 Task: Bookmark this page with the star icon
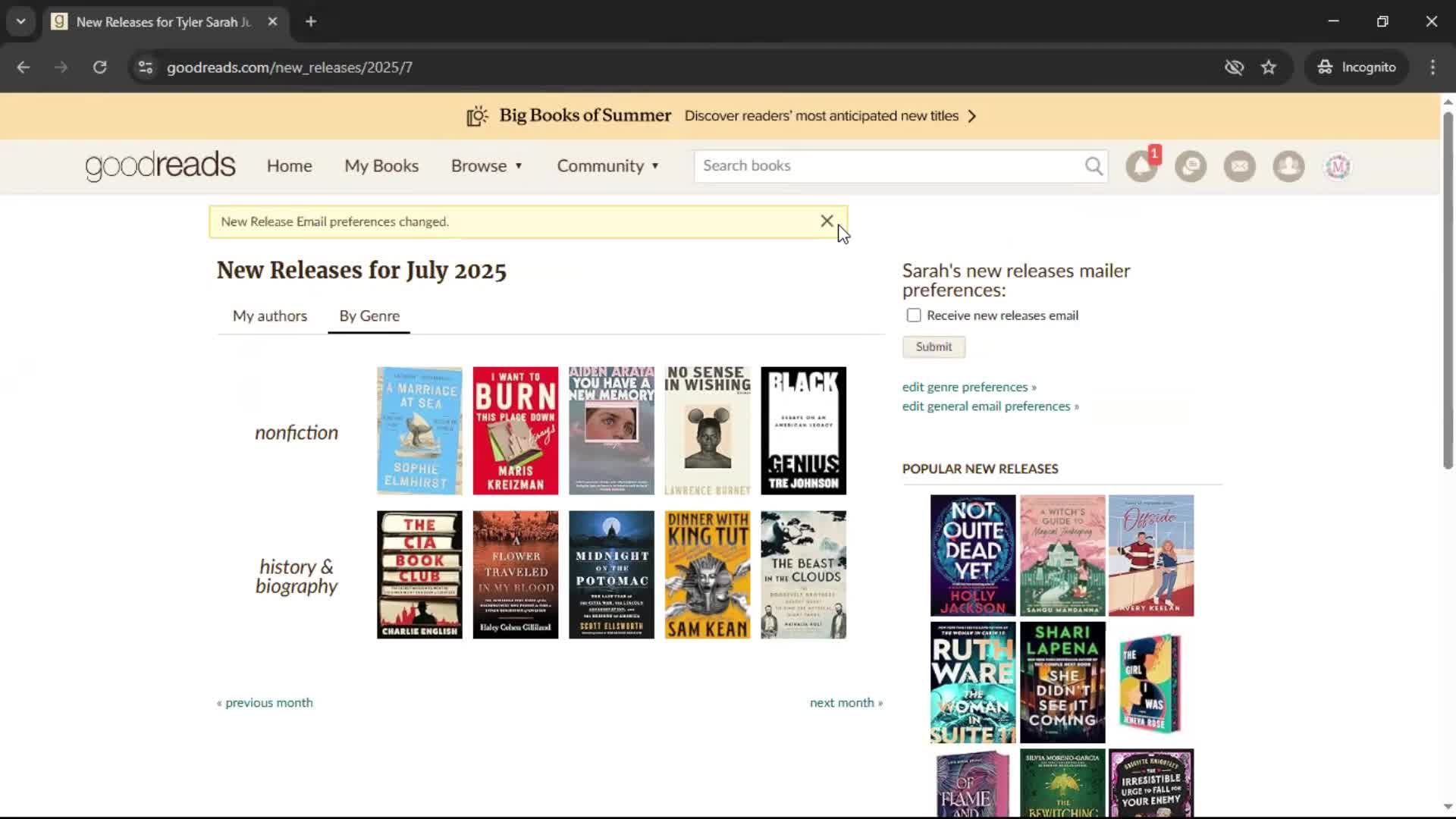tap(1269, 67)
